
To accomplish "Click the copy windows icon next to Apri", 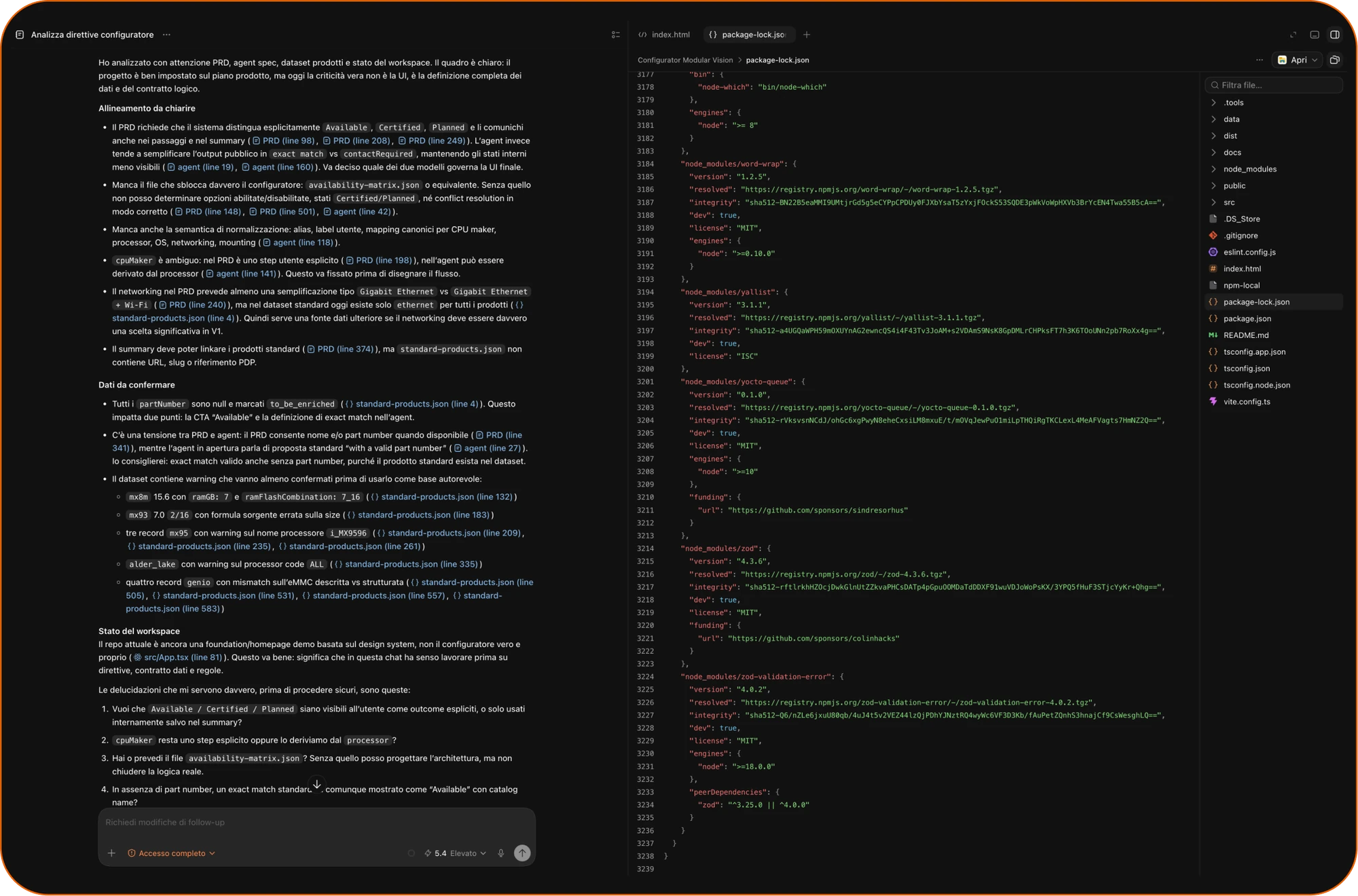I will pos(1335,60).
